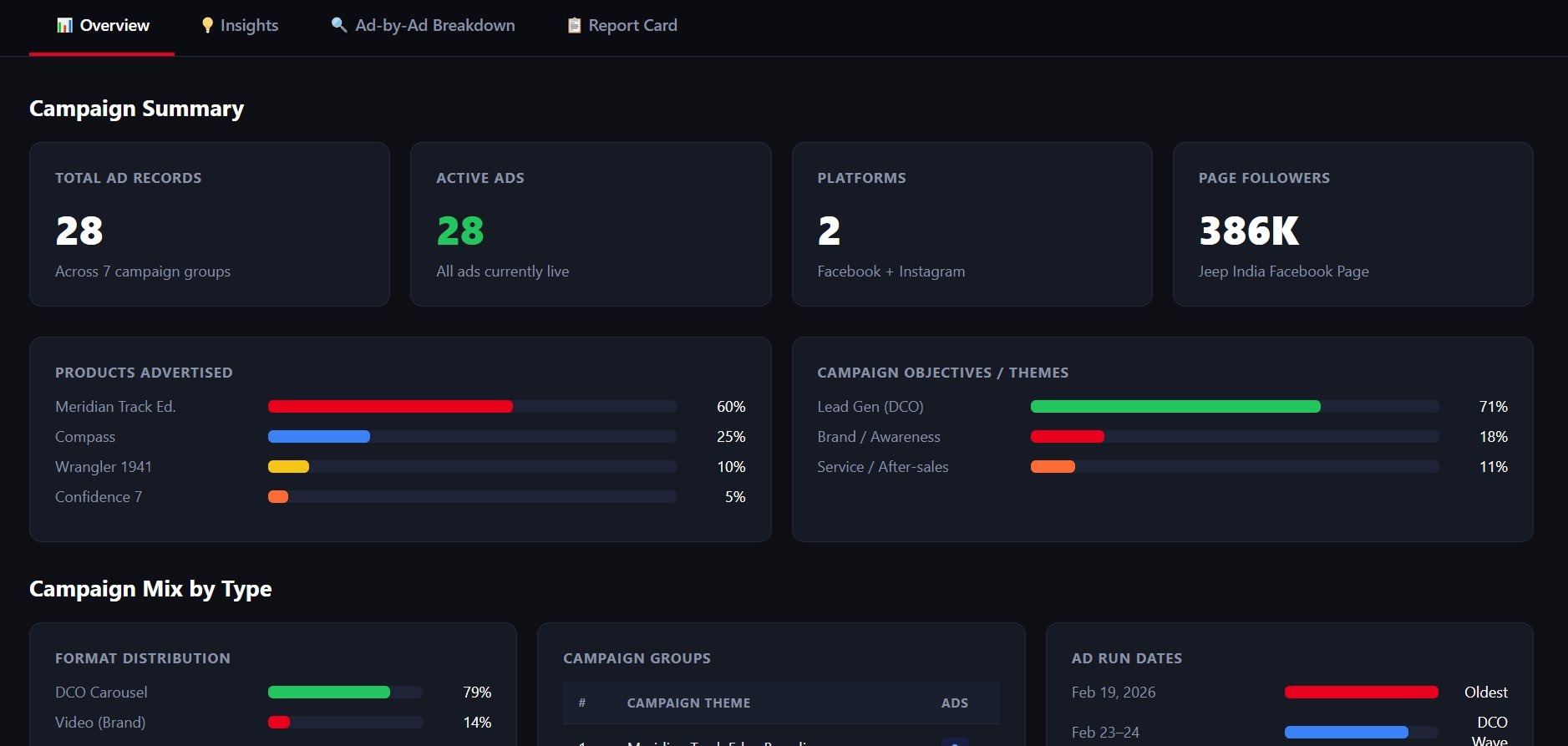
Task: Open the Ad-by-Ad Breakdown tab
Action: (x=423, y=26)
